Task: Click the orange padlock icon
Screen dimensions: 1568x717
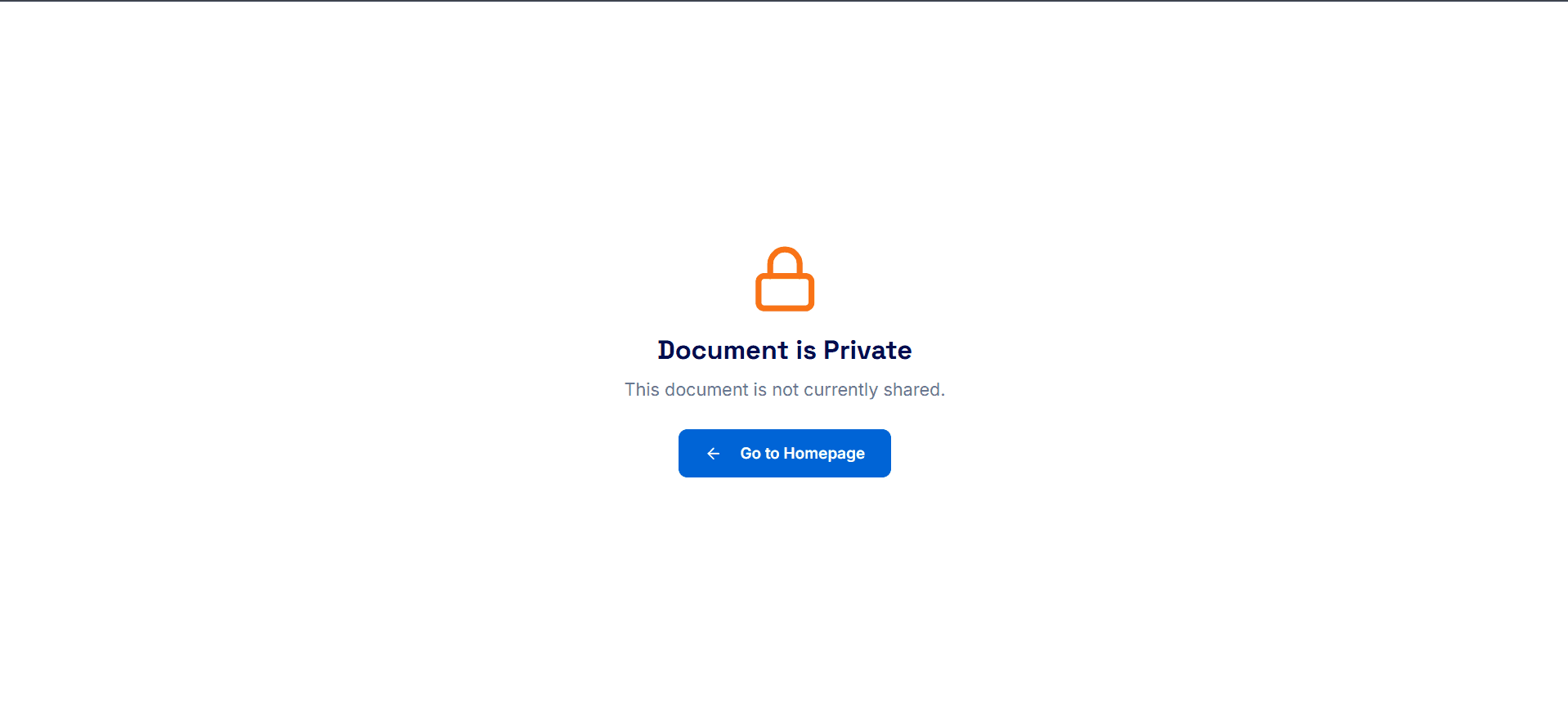Action: coord(784,279)
